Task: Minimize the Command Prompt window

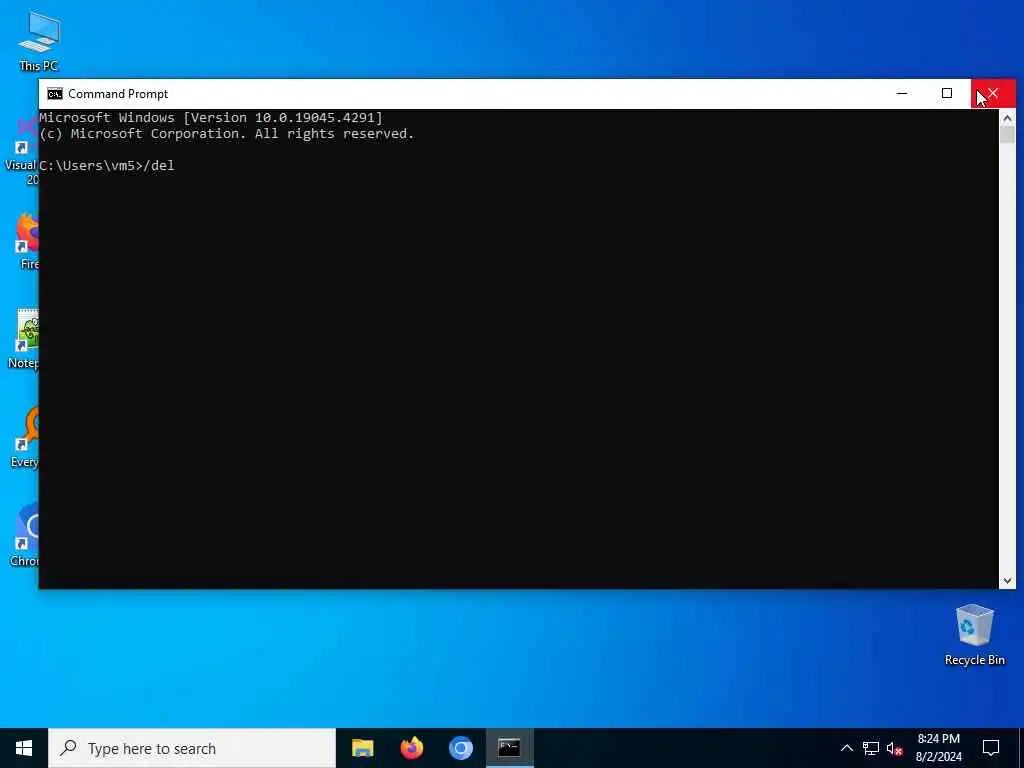Action: click(x=902, y=93)
